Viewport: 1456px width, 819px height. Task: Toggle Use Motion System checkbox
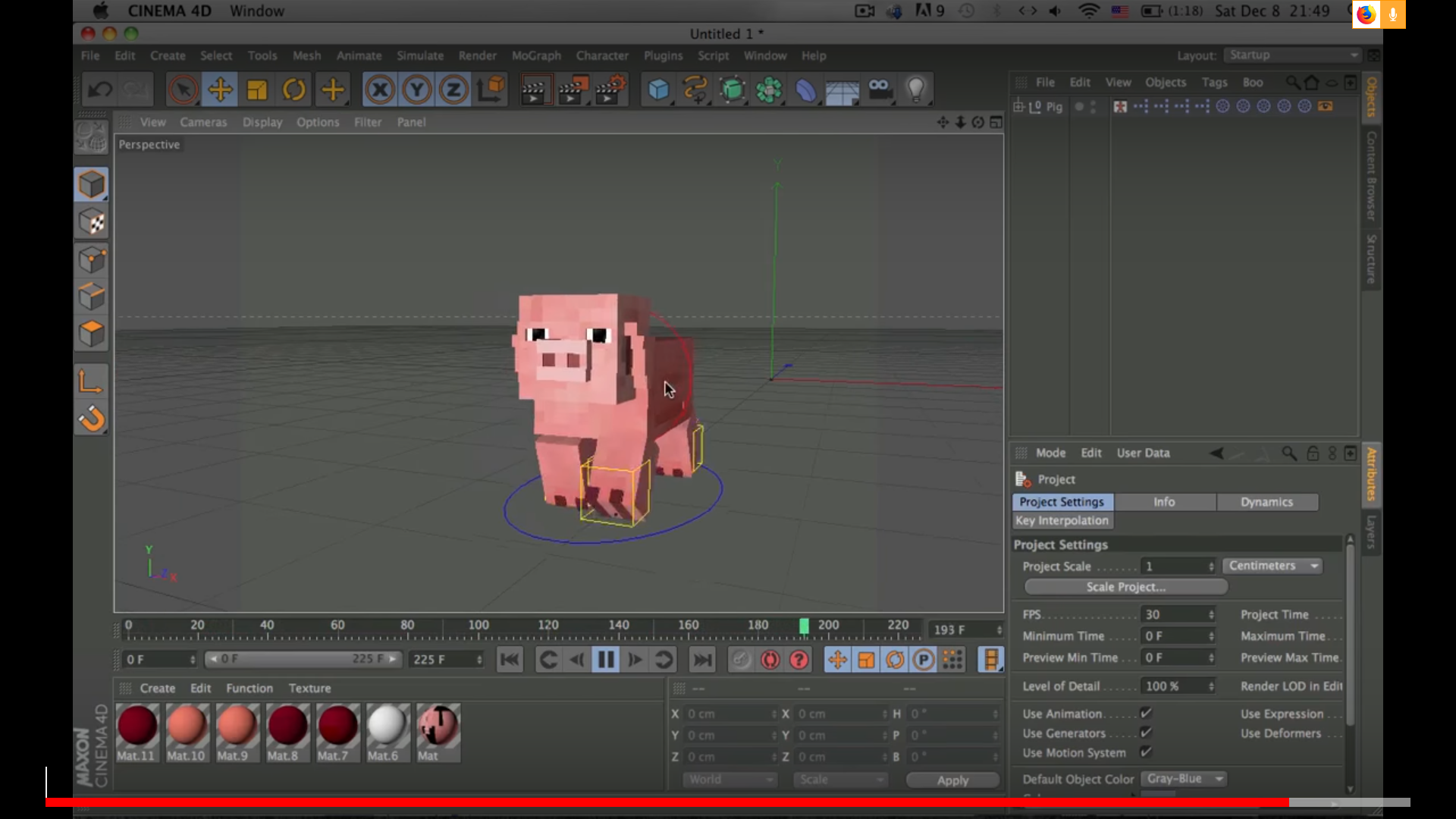[1146, 752]
